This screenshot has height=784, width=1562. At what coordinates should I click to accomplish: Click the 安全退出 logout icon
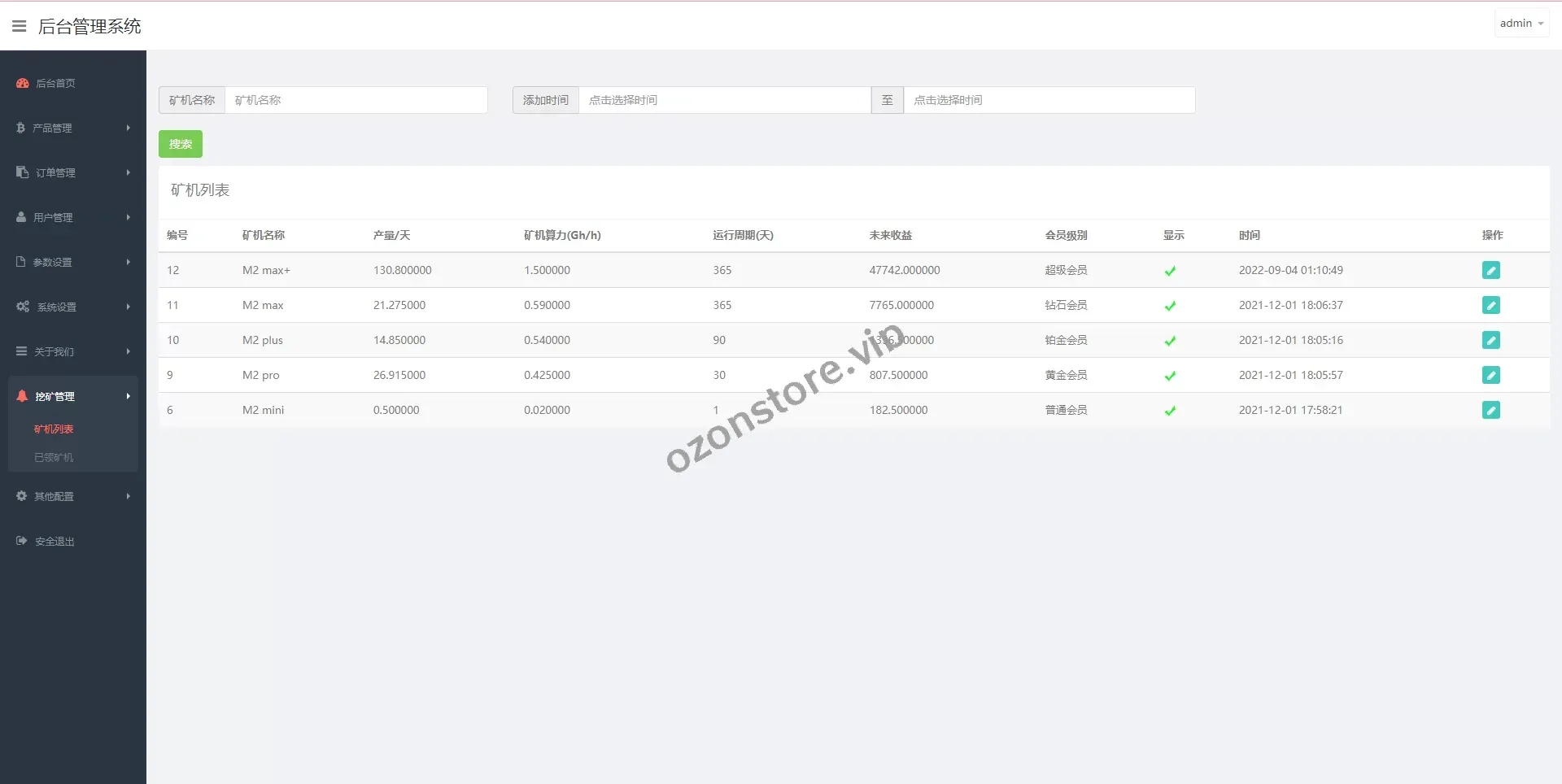coord(22,541)
